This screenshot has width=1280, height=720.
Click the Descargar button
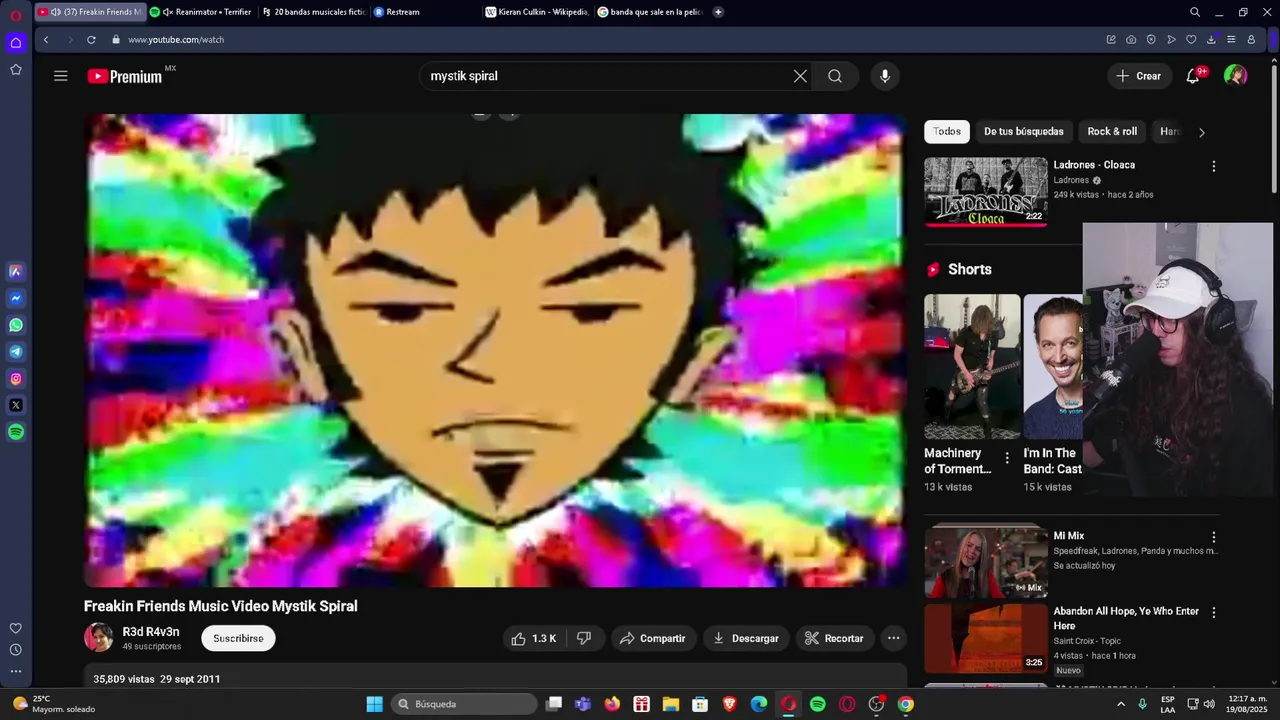coord(746,638)
